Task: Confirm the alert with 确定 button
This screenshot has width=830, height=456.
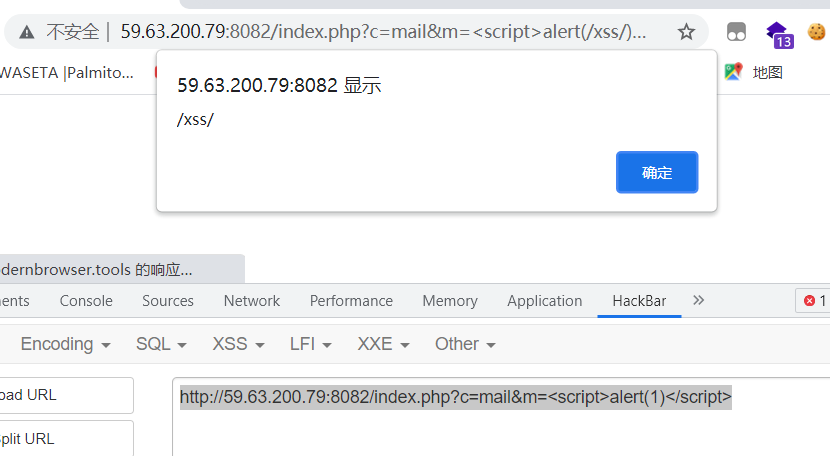Action: [x=657, y=172]
